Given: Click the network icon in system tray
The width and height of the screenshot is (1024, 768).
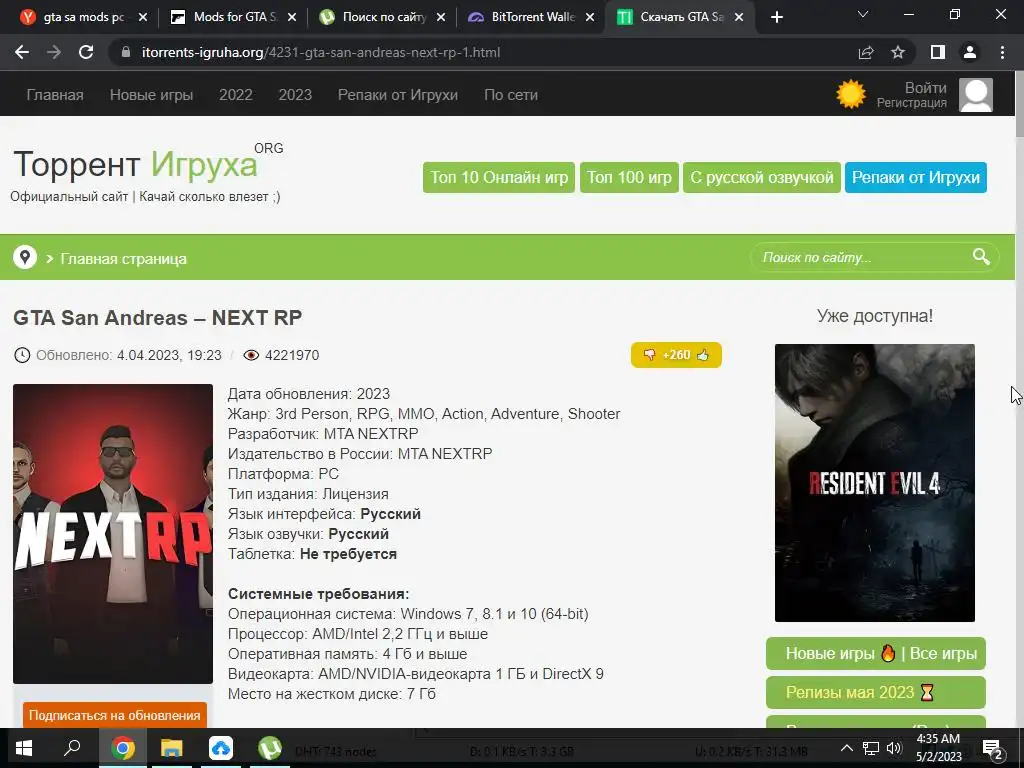Looking at the screenshot, I should tap(871, 748).
